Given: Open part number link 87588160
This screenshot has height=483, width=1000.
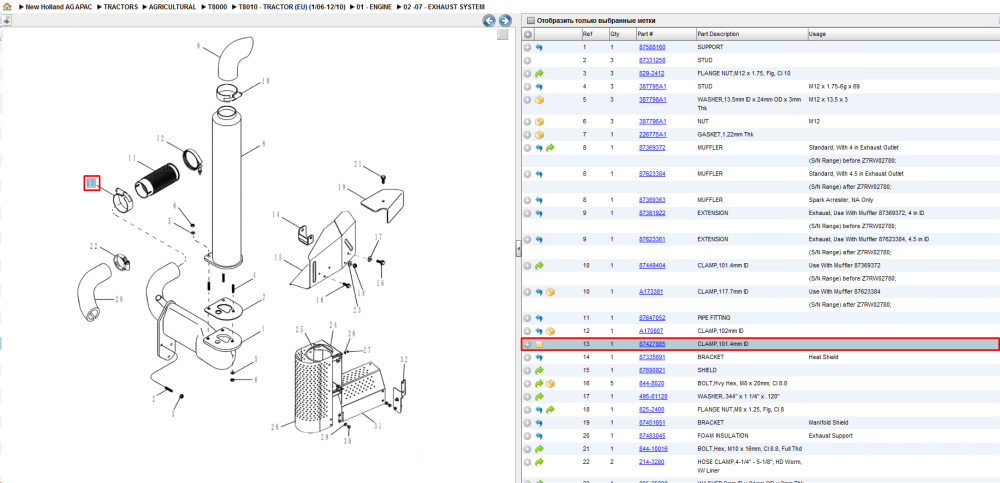Looking at the screenshot, I should click(x=652, y=47).
